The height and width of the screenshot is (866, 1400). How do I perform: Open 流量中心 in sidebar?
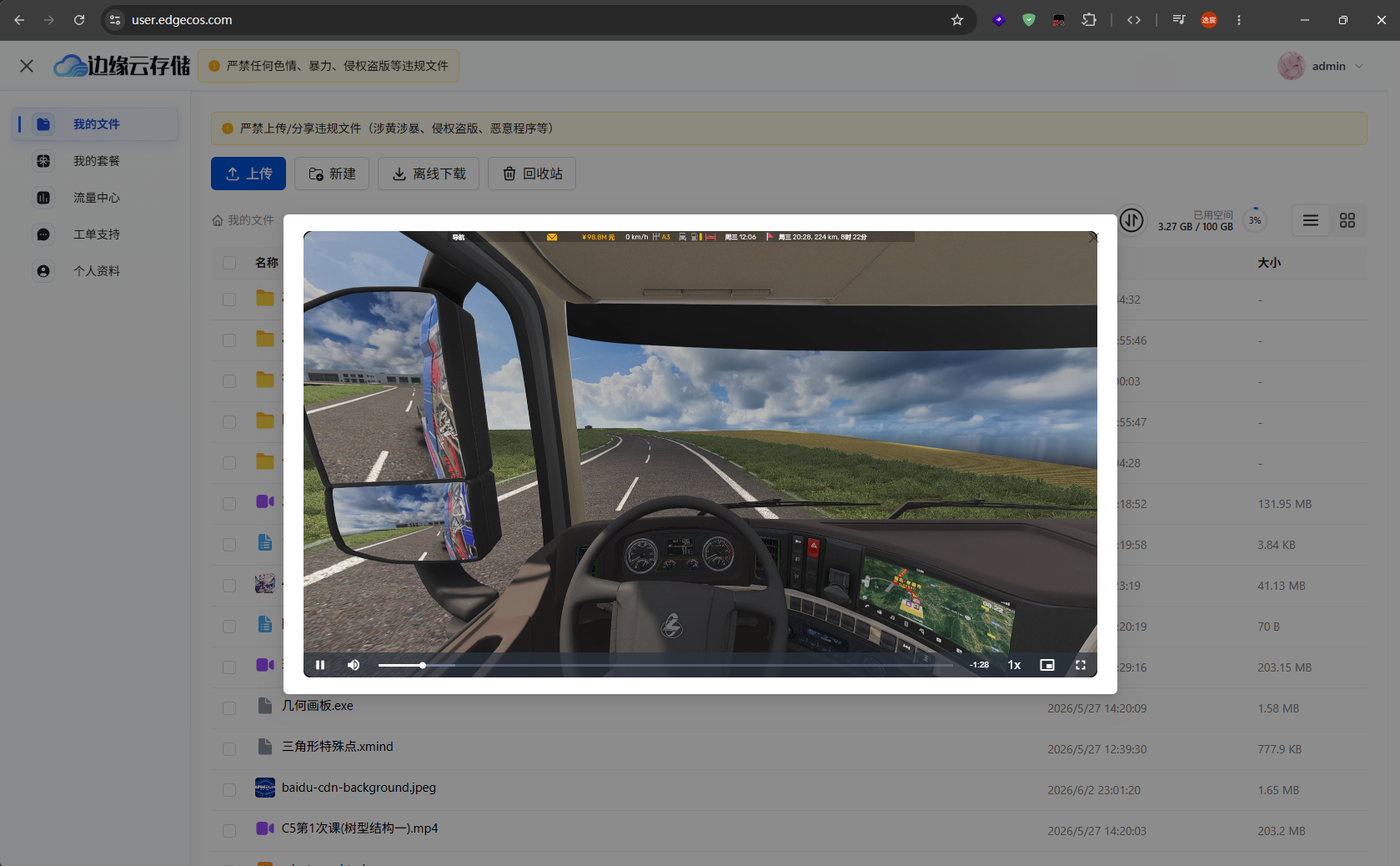pos(95,198)
